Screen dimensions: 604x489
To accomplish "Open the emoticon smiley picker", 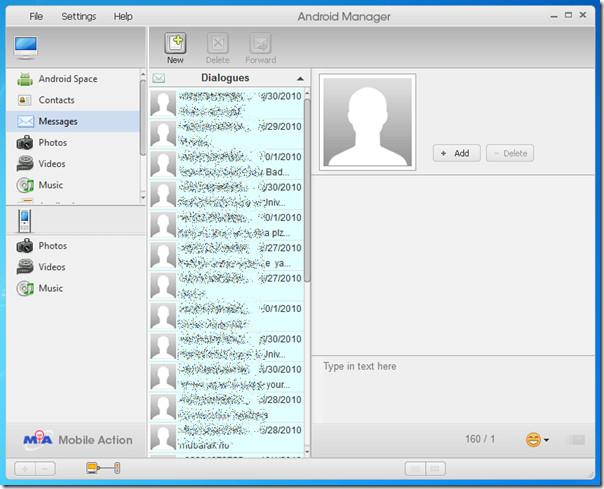I will pyautogui.click(x=537, y=440).
